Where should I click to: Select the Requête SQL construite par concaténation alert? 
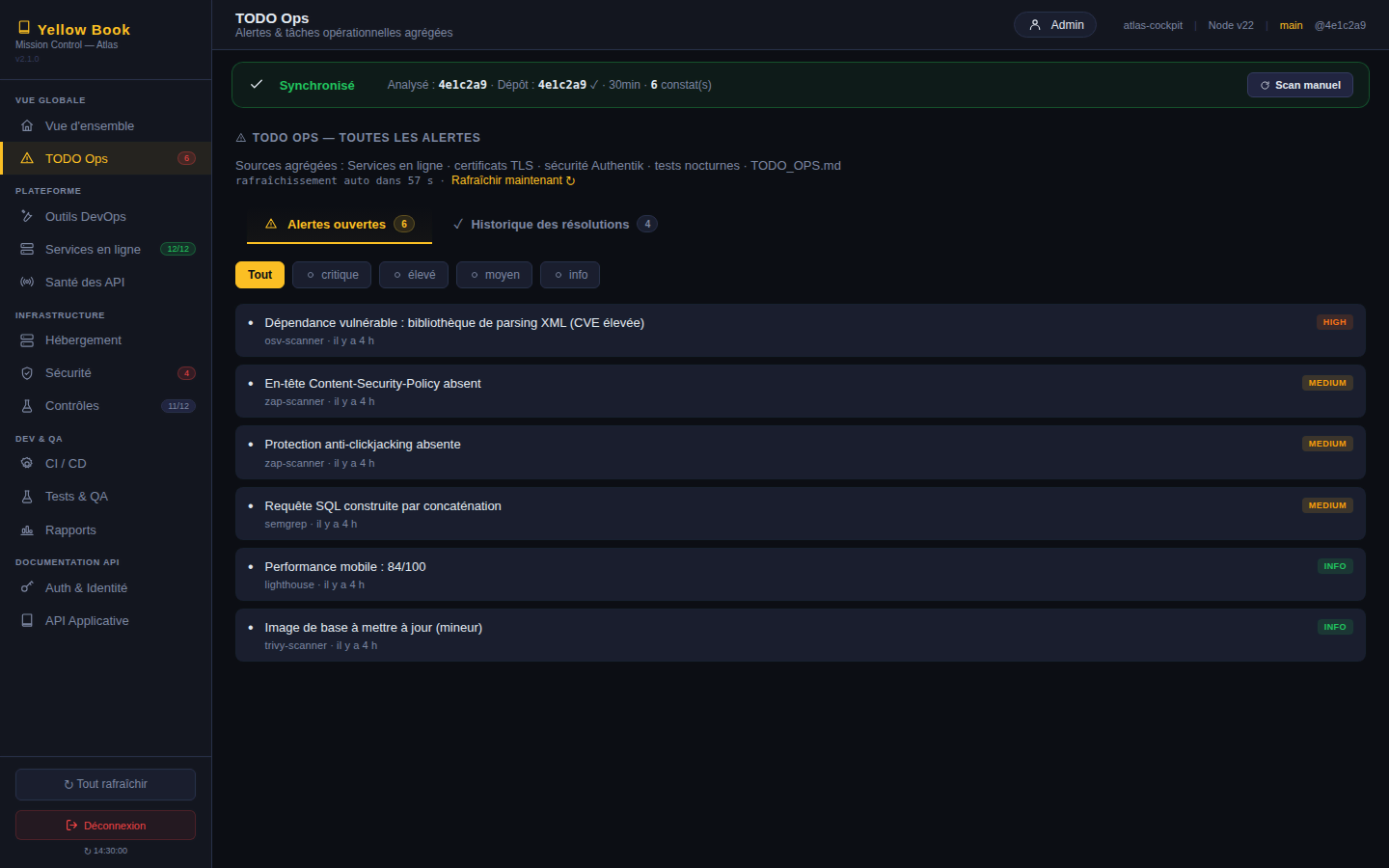tap(801, 514)
